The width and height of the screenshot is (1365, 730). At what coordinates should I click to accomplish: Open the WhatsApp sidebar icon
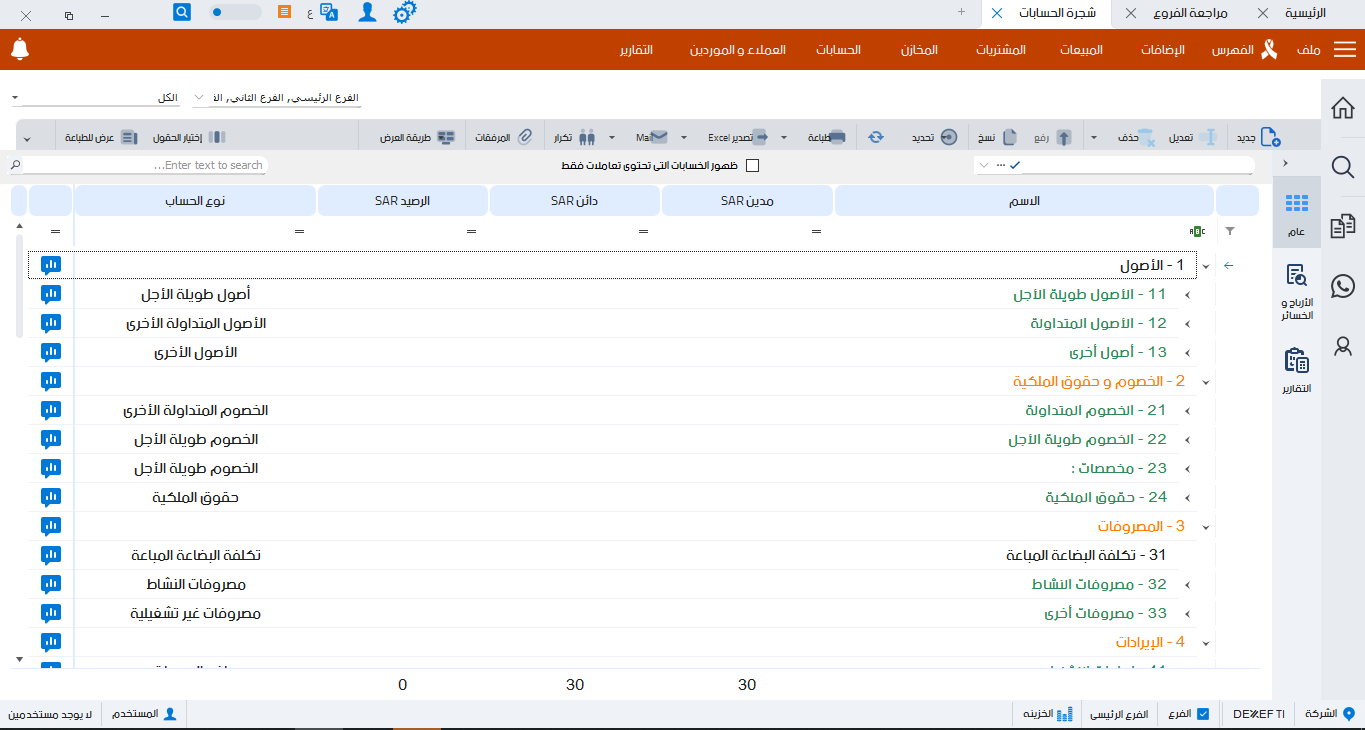(1343, 286)
